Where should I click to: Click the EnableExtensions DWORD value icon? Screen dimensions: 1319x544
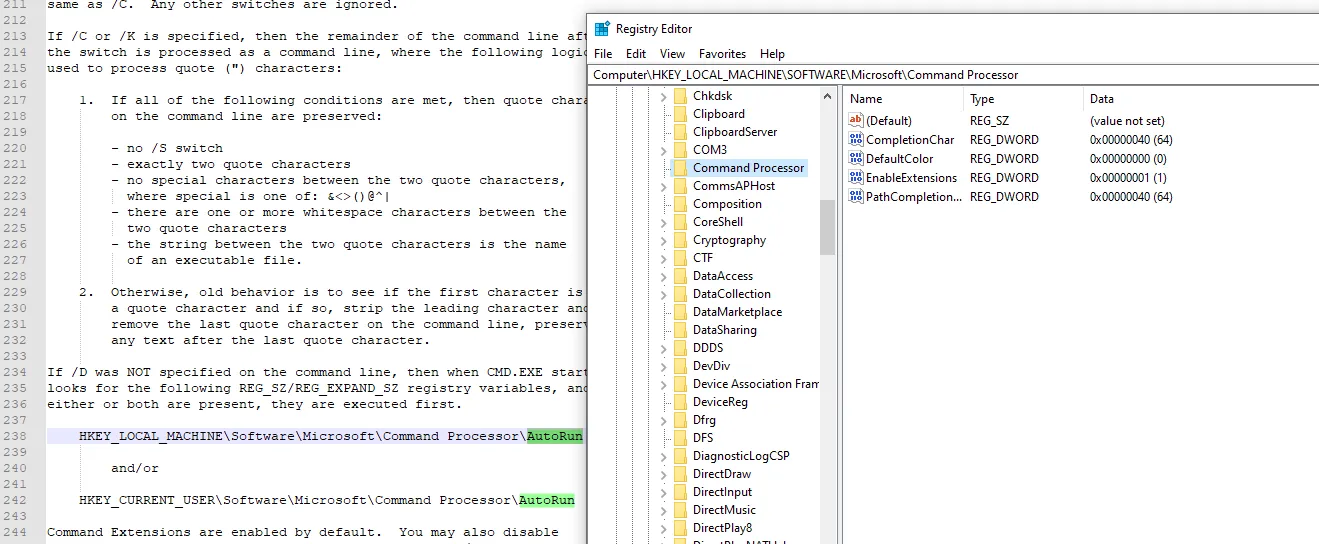(x=855, y=178)
